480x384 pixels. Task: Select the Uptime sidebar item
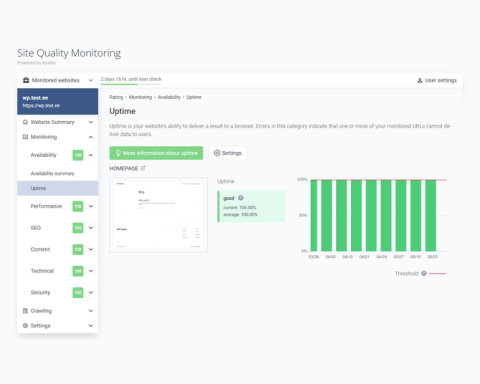(58, 188)
